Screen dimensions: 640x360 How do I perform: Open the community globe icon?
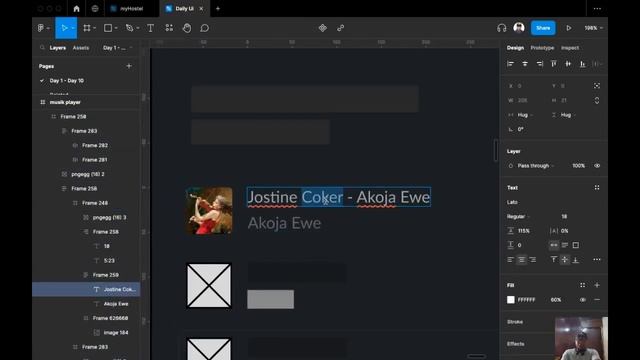(95, 9)
